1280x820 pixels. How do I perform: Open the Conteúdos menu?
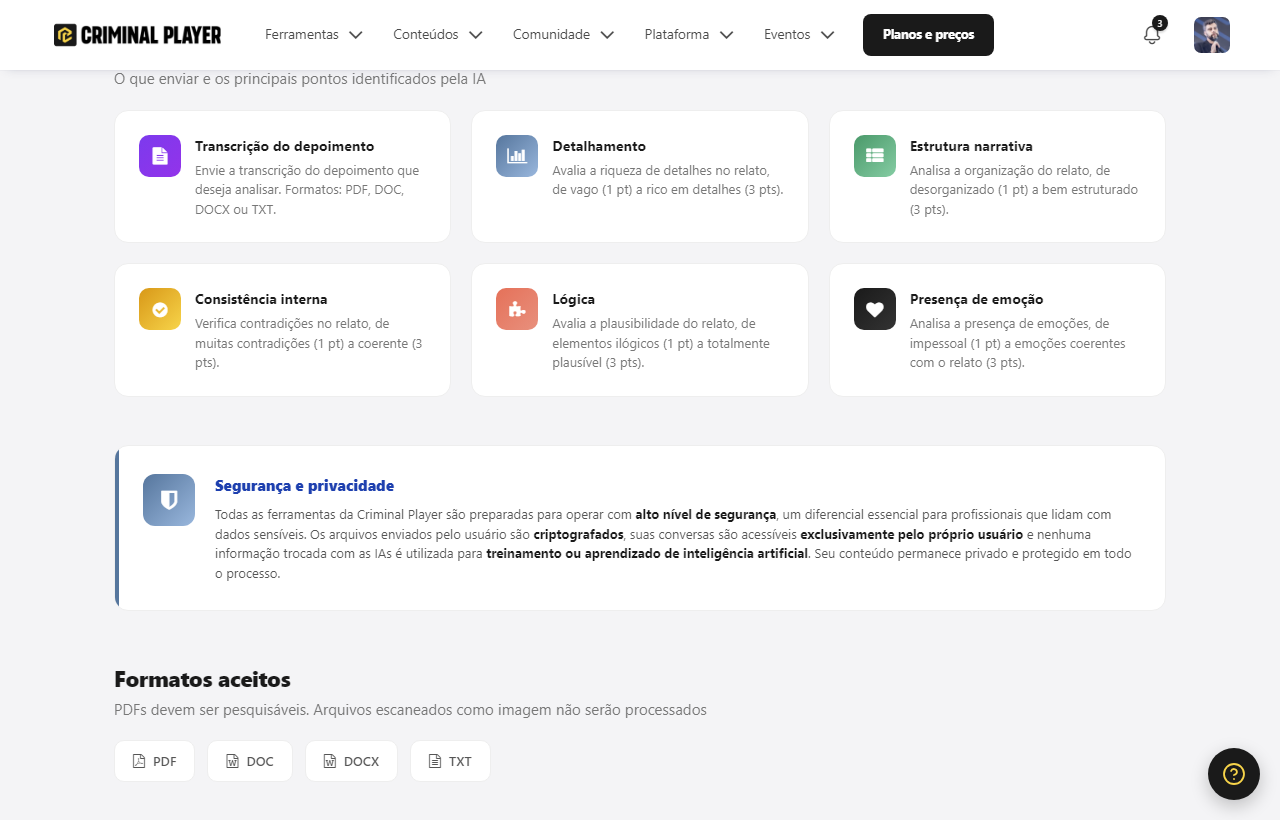coord(438,35)
